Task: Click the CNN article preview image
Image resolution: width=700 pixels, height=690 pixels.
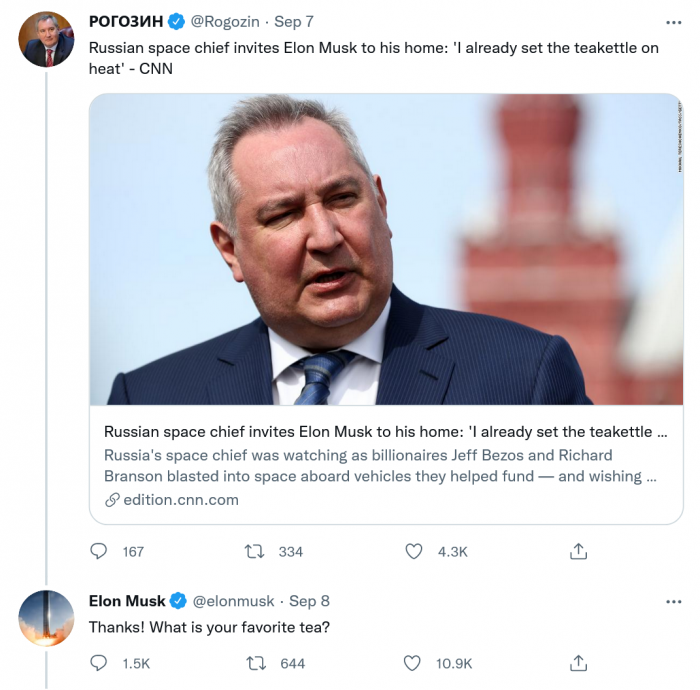Action: 386,250
